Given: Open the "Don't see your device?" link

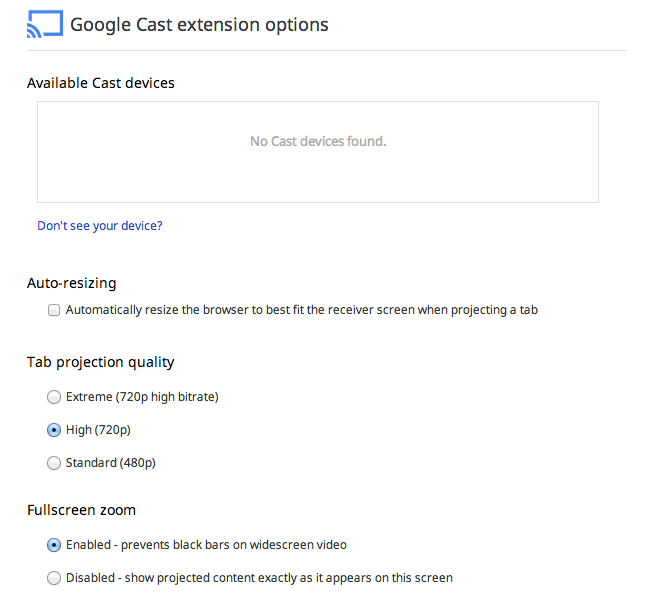Looking at the screenshot, I should [x=100, y=226].
